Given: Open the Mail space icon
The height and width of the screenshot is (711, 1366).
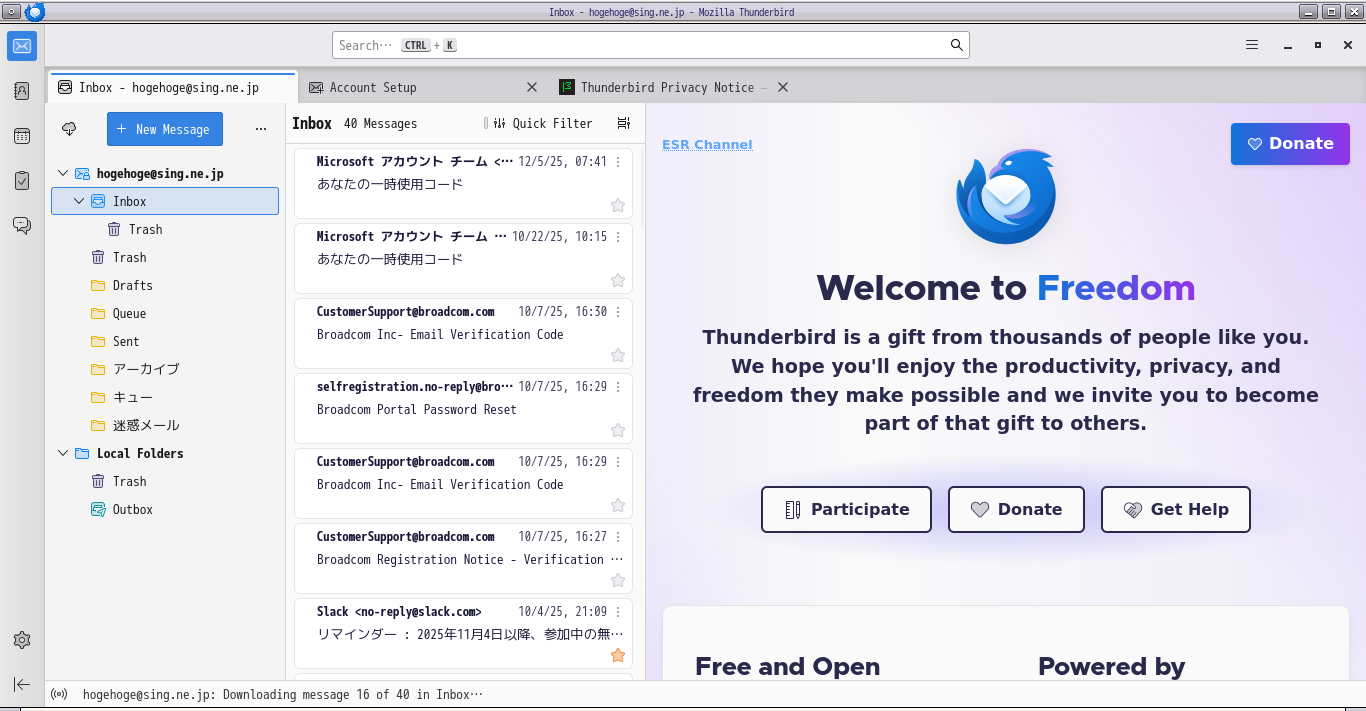Looking at the screenshot, I should coord(22,45).
